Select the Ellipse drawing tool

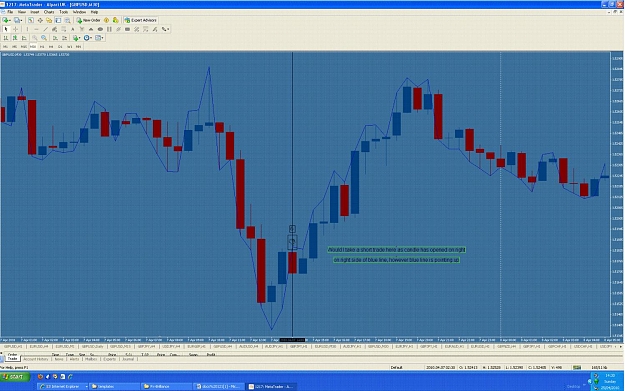100,29
